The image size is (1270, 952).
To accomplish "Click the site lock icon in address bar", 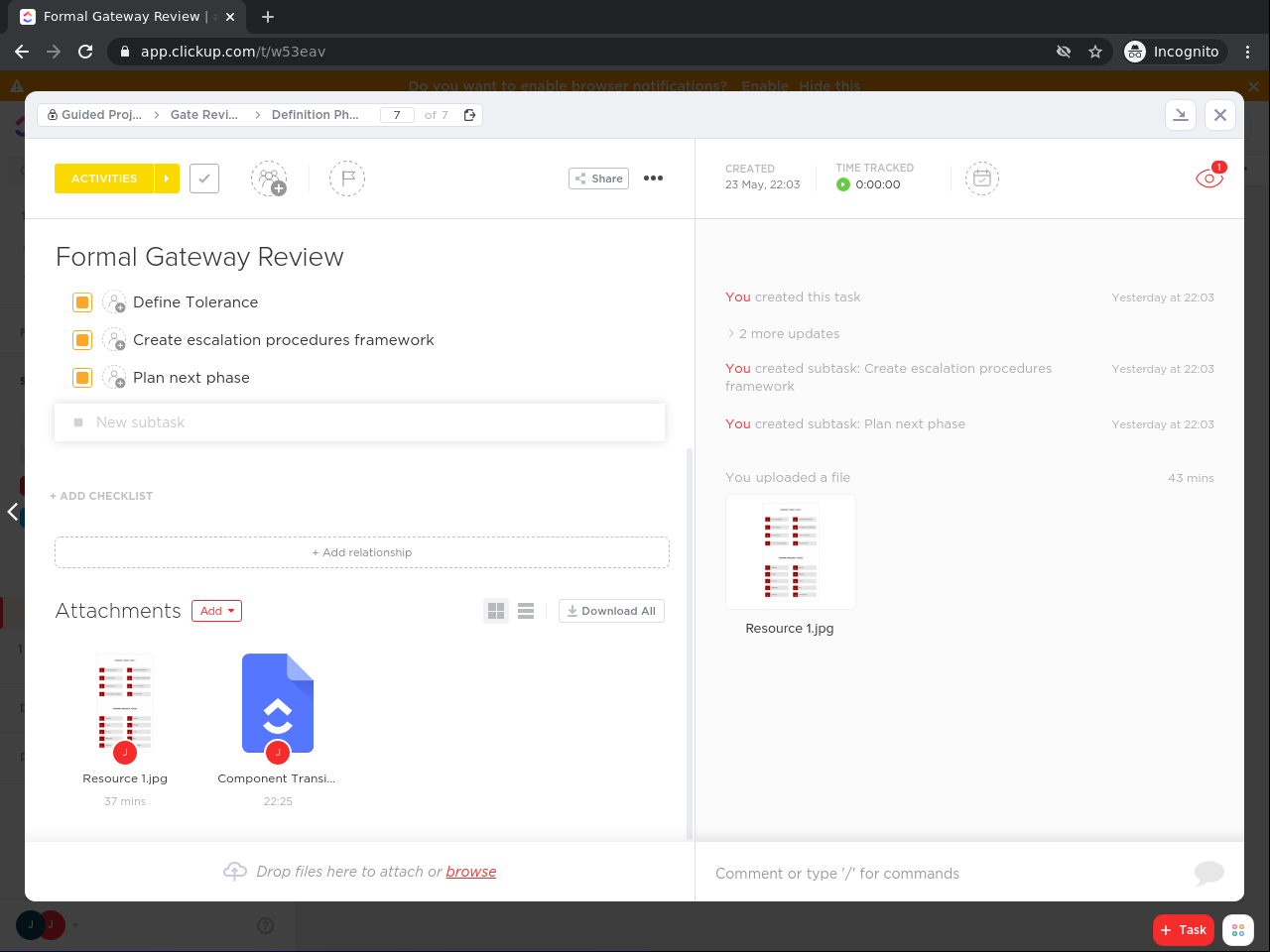I will pos(125,52).
